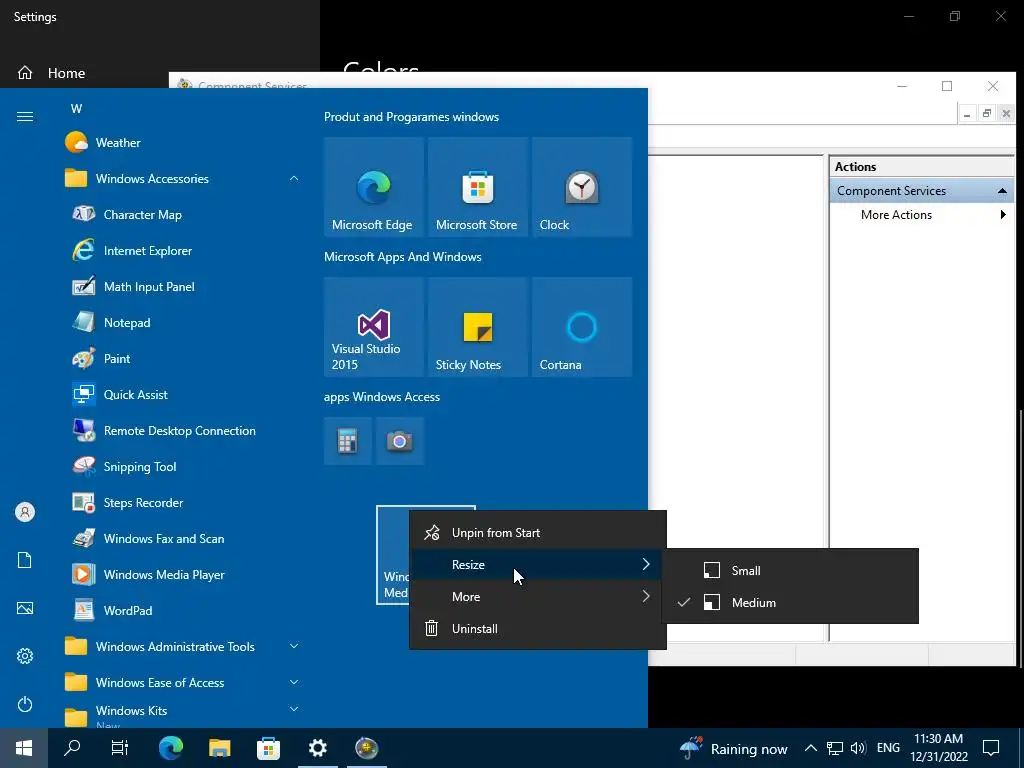Show hidden system tray icons
The image size is (1024, 768).
(x=810, y=748)
